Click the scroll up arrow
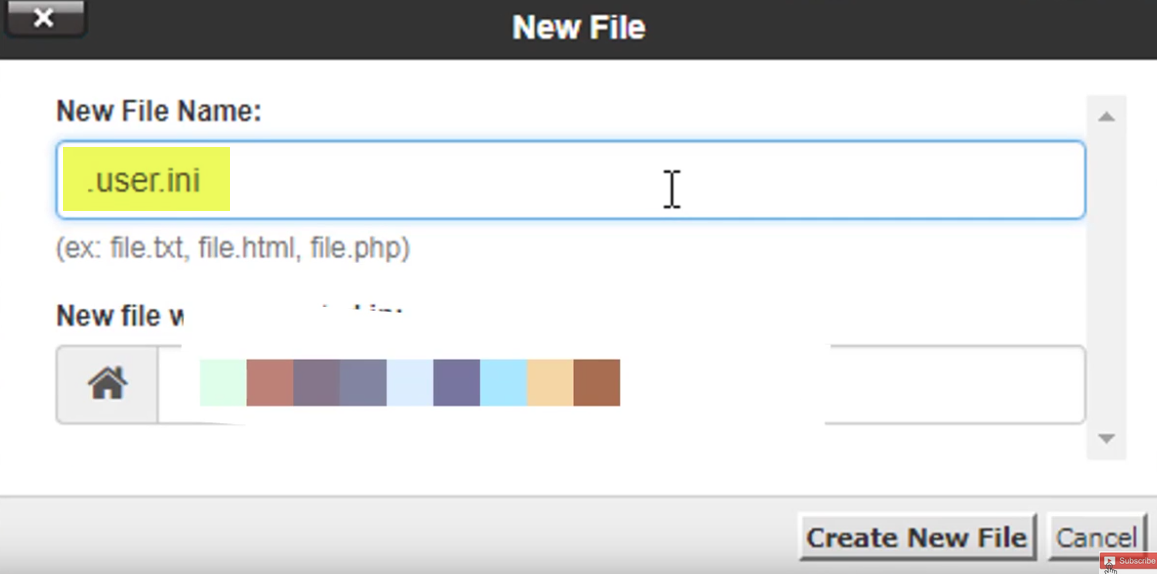The height and width of the screenshot is (574, 1157). 1106,117
